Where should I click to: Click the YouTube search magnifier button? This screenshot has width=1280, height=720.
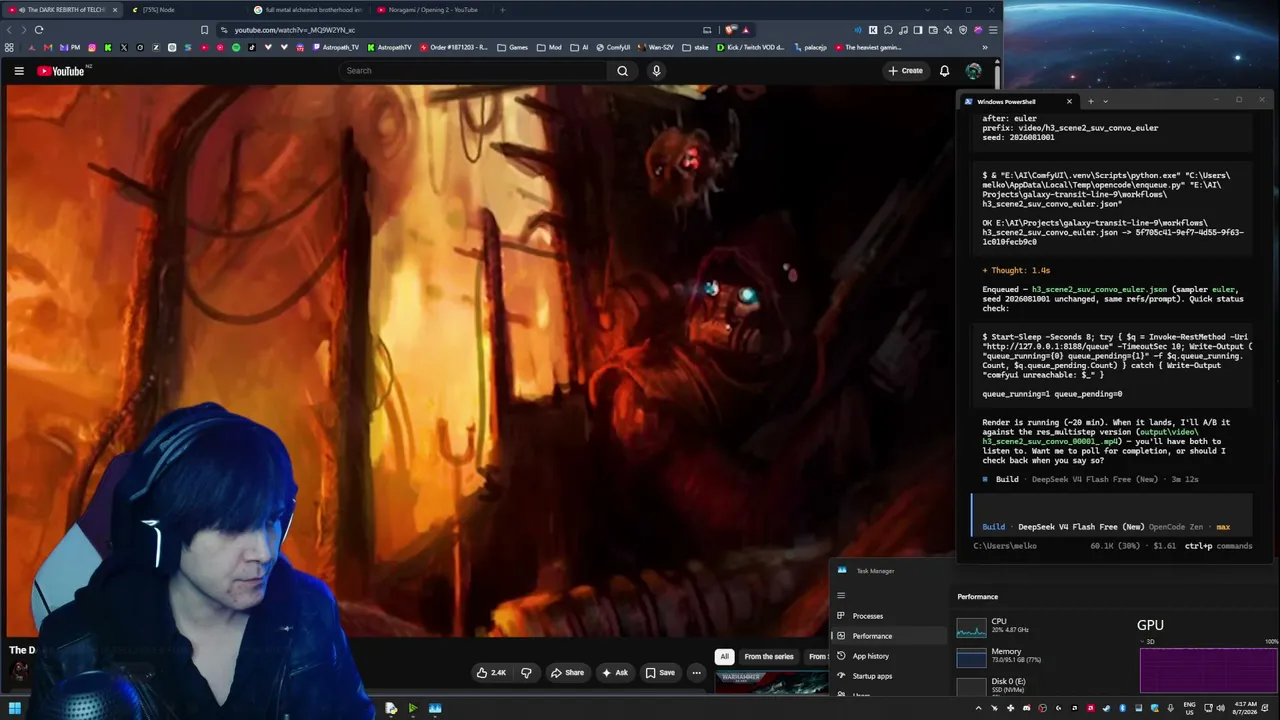(622, 71)
